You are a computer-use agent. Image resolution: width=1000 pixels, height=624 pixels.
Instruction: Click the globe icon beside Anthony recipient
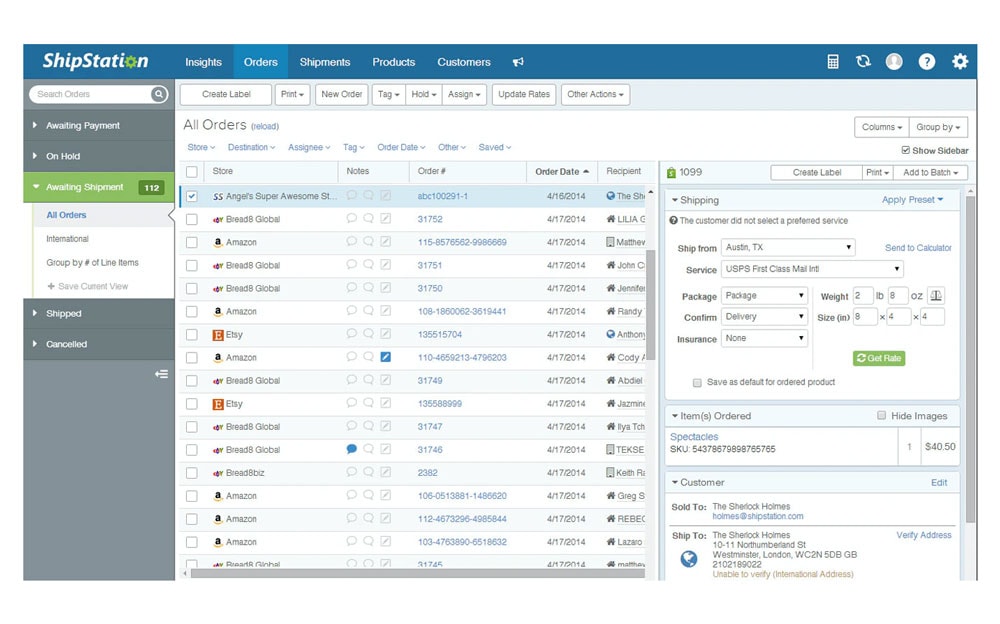610,334
